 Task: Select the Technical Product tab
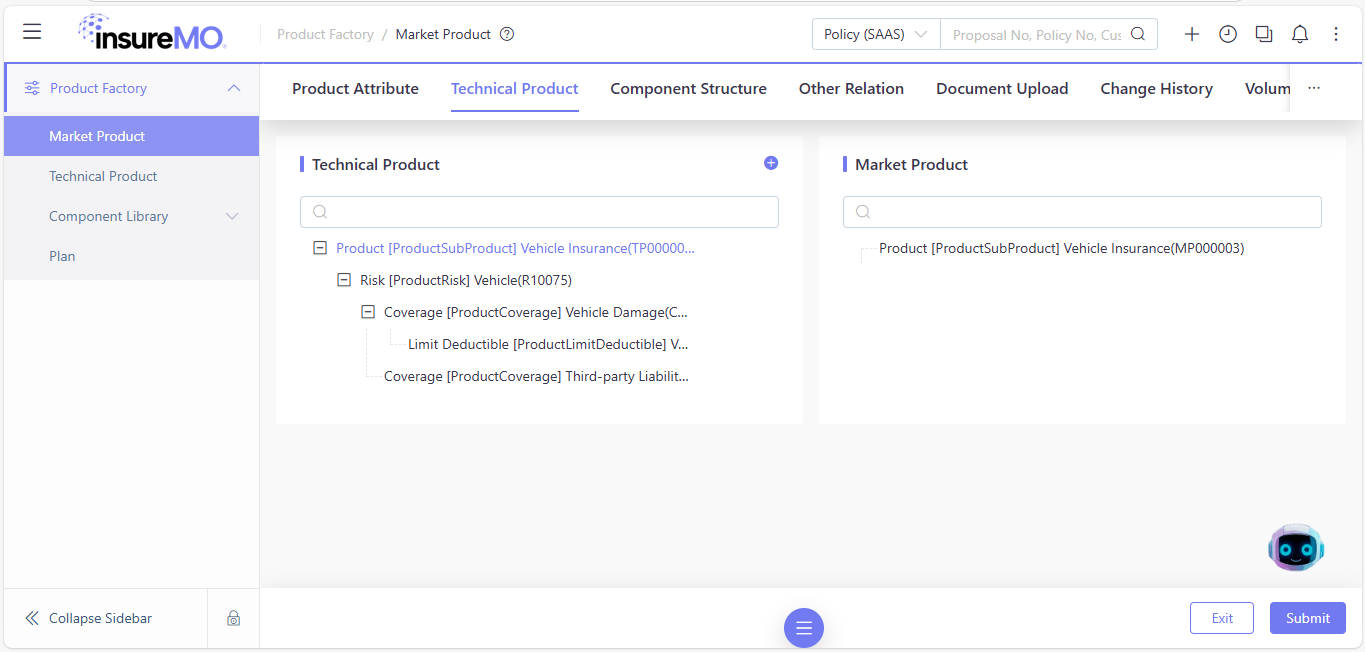click(x=515, y=88)
